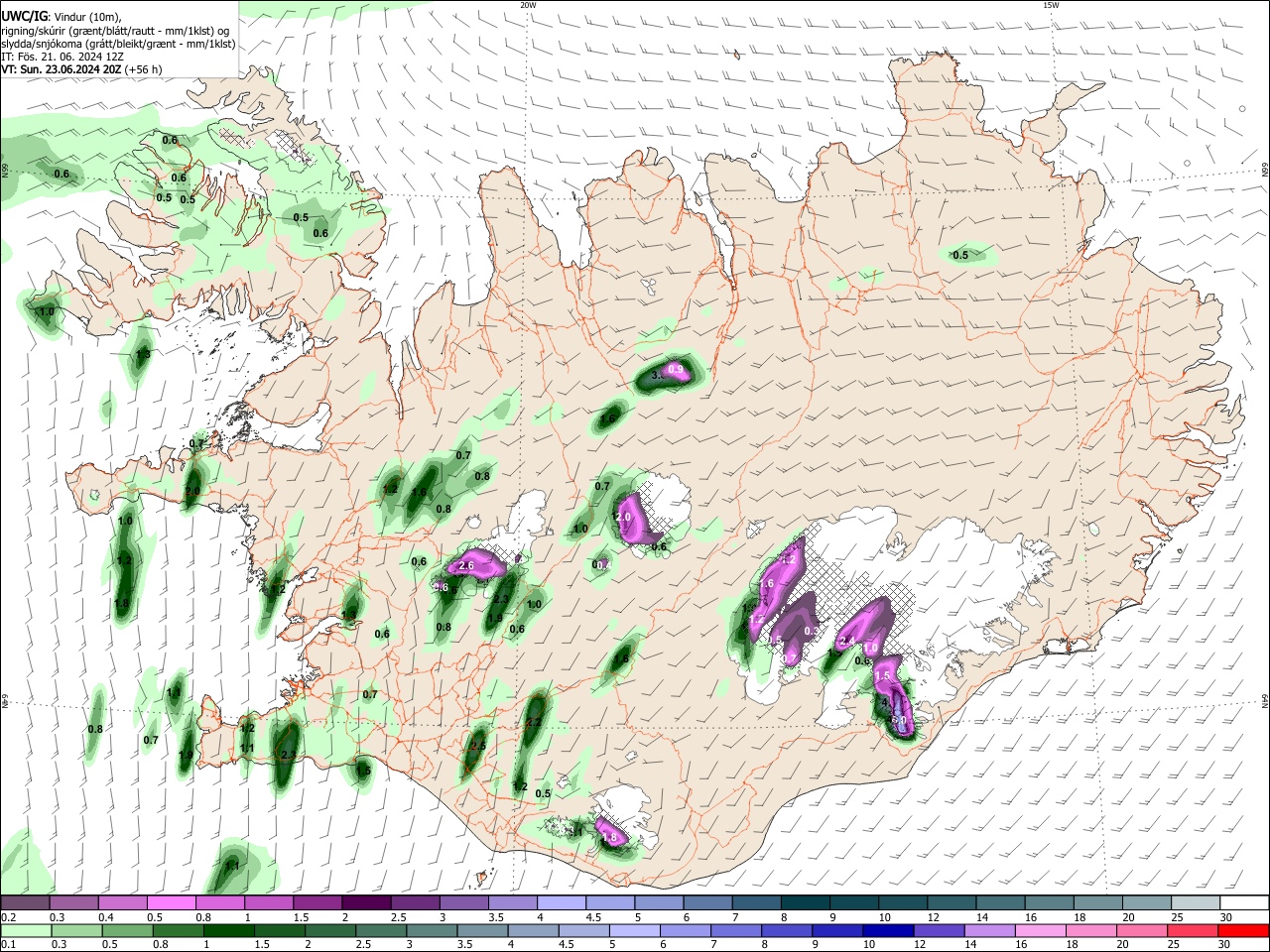Click upper legend swatch between 2 and 2.5
This screenshot has height=952, width=1270.
(x=366, y=903)
